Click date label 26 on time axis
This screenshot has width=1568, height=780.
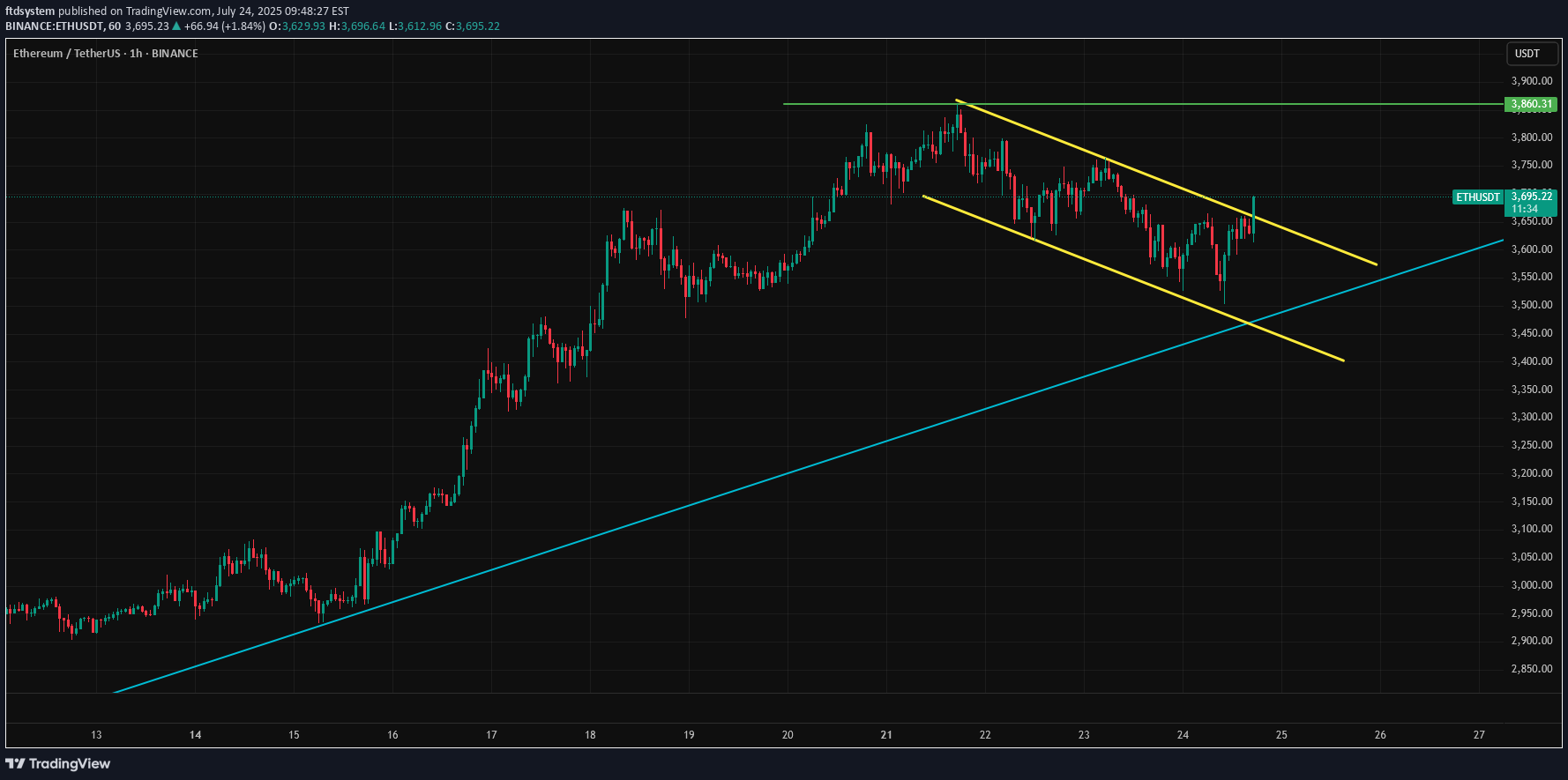[1380, 735]
